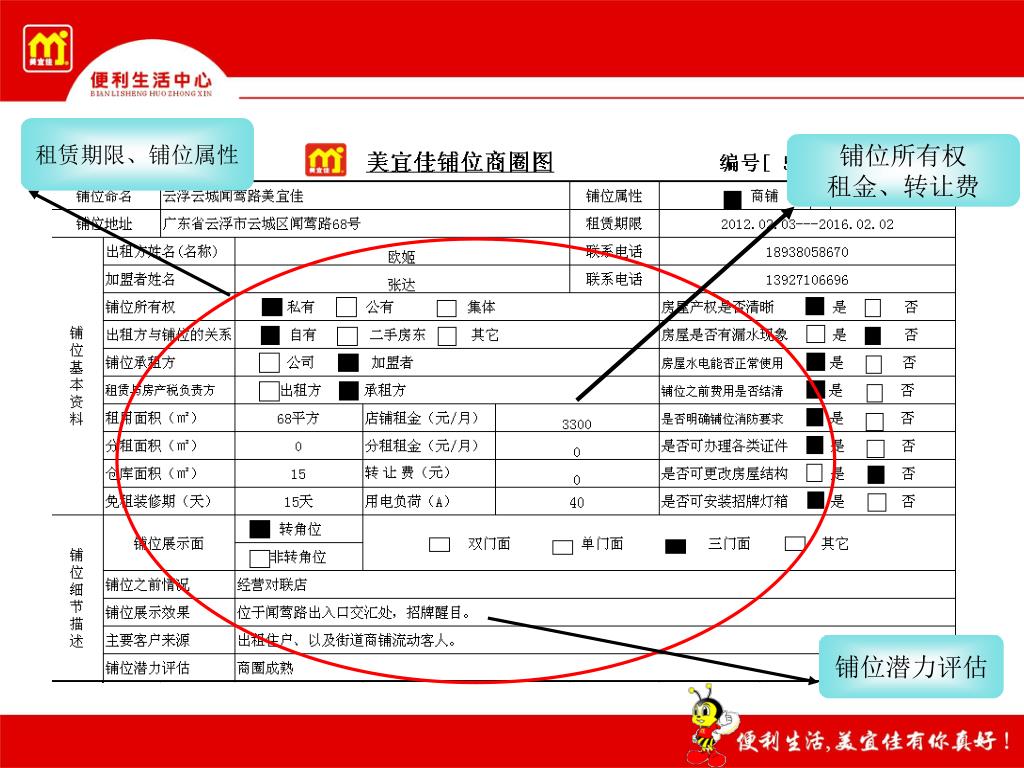Click the lease period 2012.02.03---2016.02.02
Screen dimensions: 1024x768
click(x=807, y=224)
